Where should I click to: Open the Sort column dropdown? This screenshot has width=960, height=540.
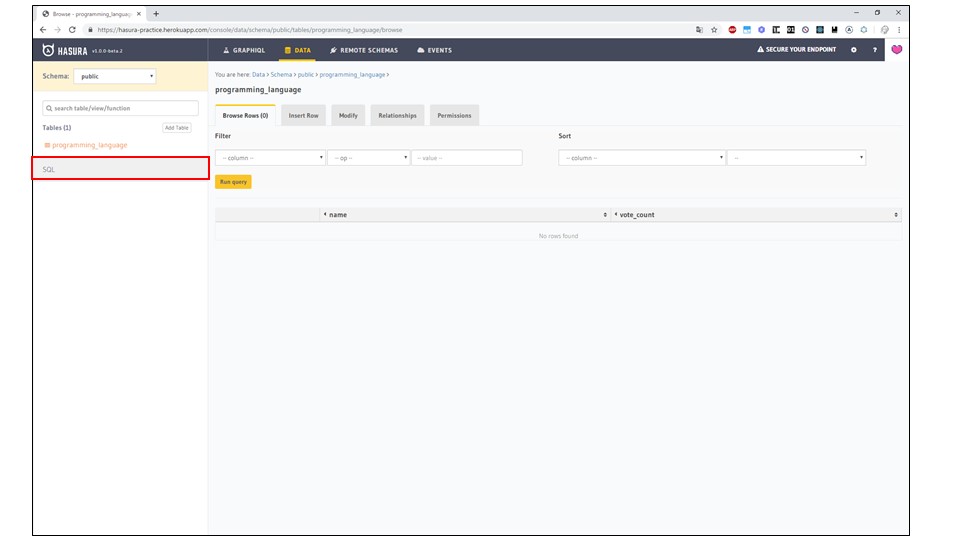click(642, 158)
